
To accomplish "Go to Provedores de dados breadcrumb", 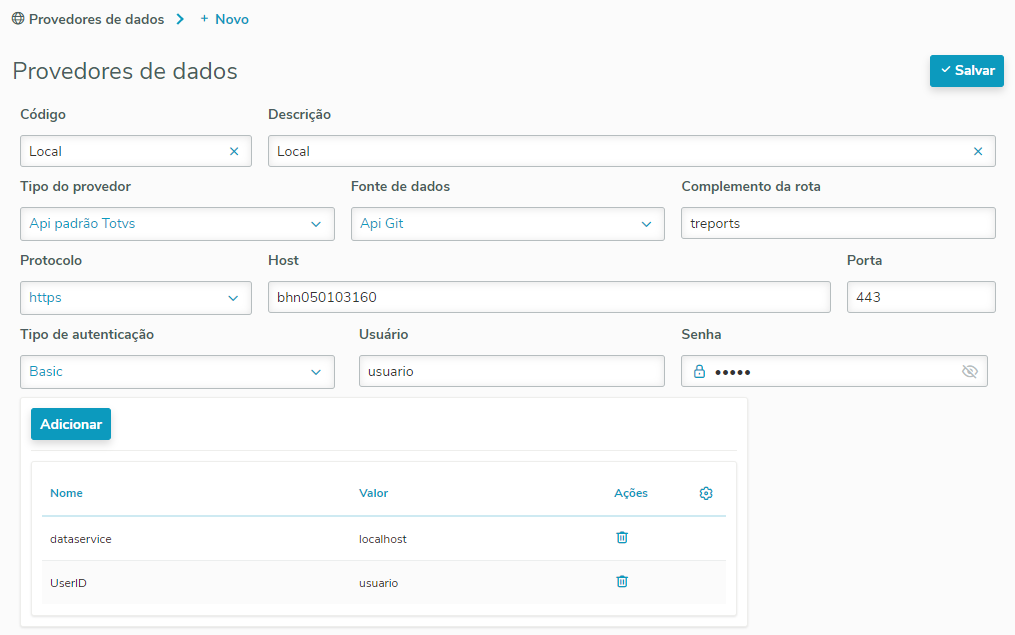I will point(96,19).
